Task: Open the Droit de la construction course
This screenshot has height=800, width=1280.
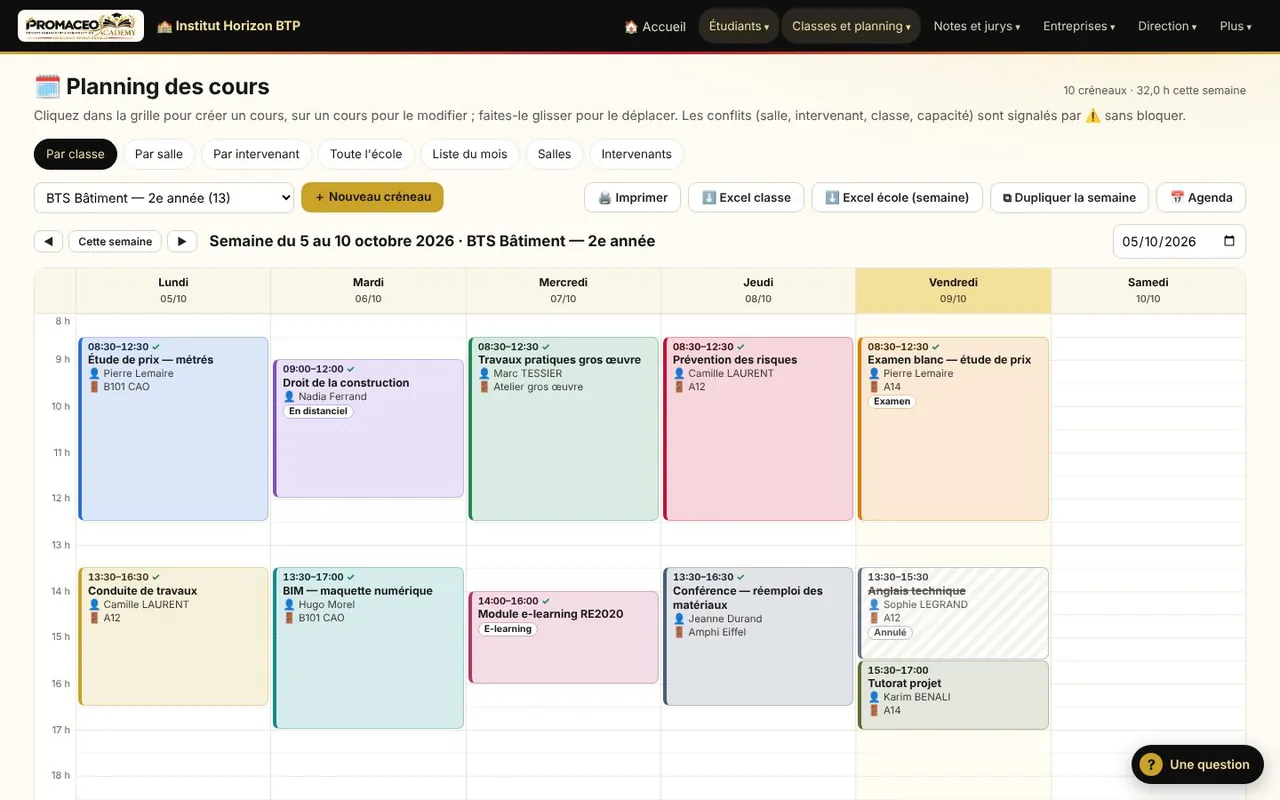Action: 368,428
